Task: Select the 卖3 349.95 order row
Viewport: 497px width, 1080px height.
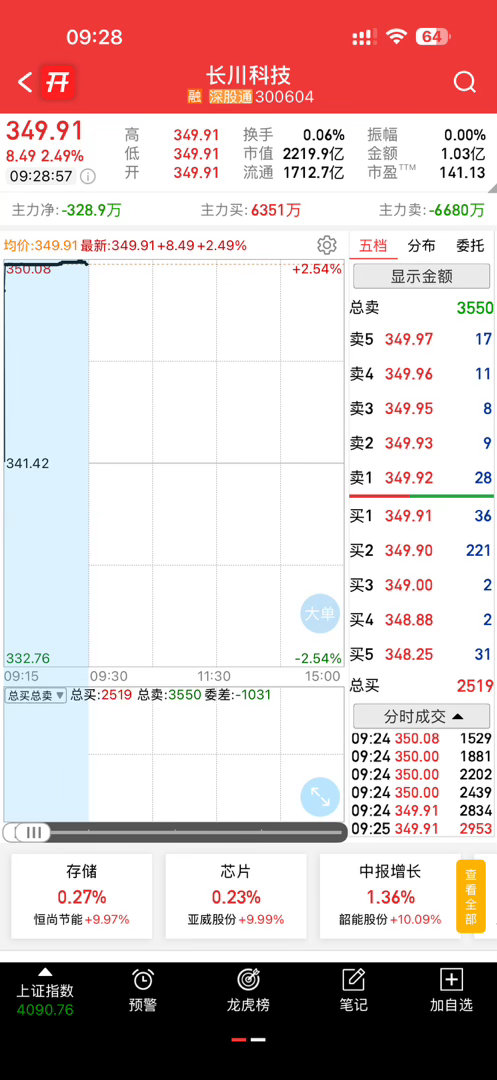Action: coord(421,408)
